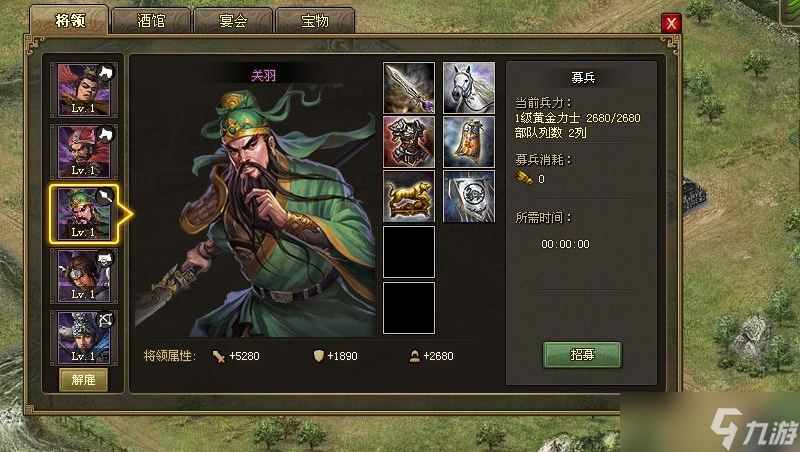Open the 宴会 tab
The width and height of the screenshot is (800, 452).
(233, 21)
